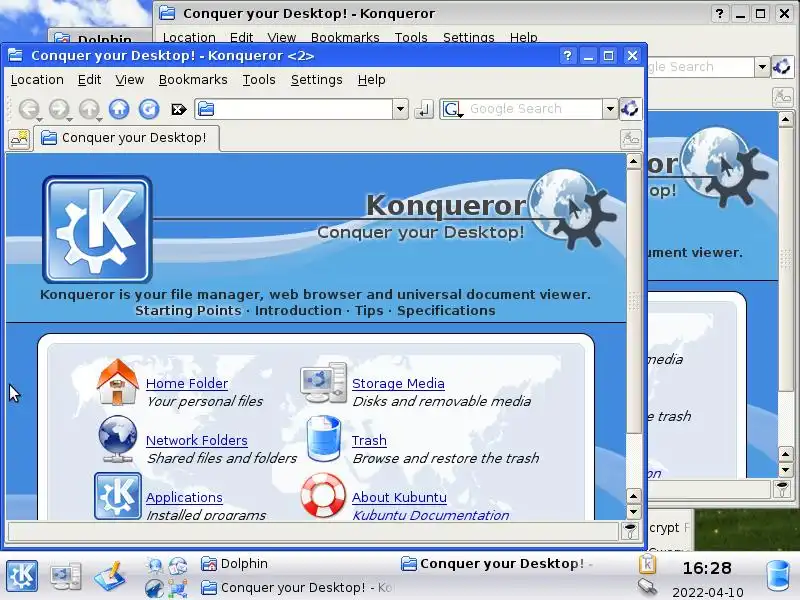Open the Applications link

184,497
